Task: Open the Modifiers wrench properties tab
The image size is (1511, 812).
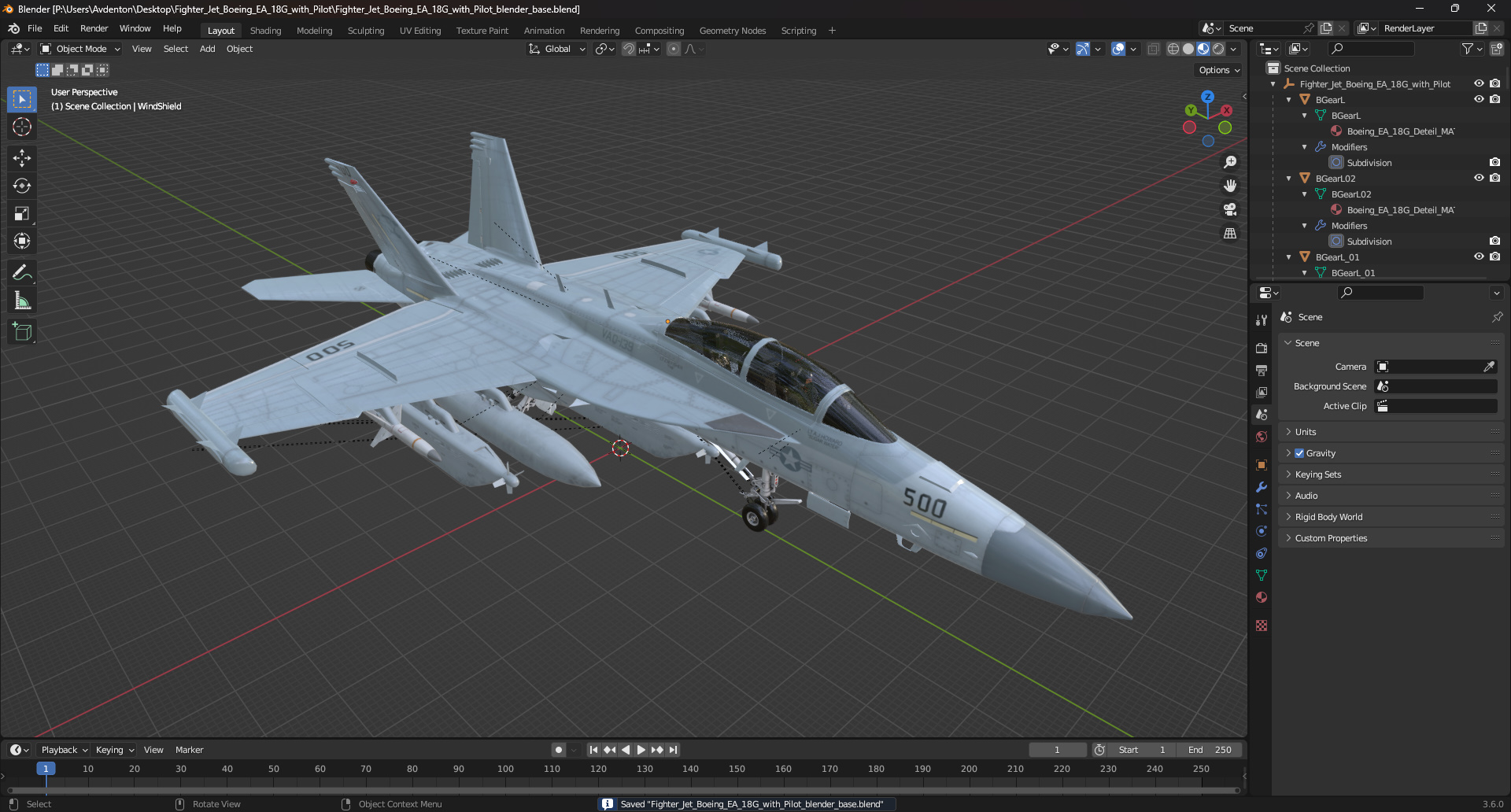Action: (x=1262, y=487)
